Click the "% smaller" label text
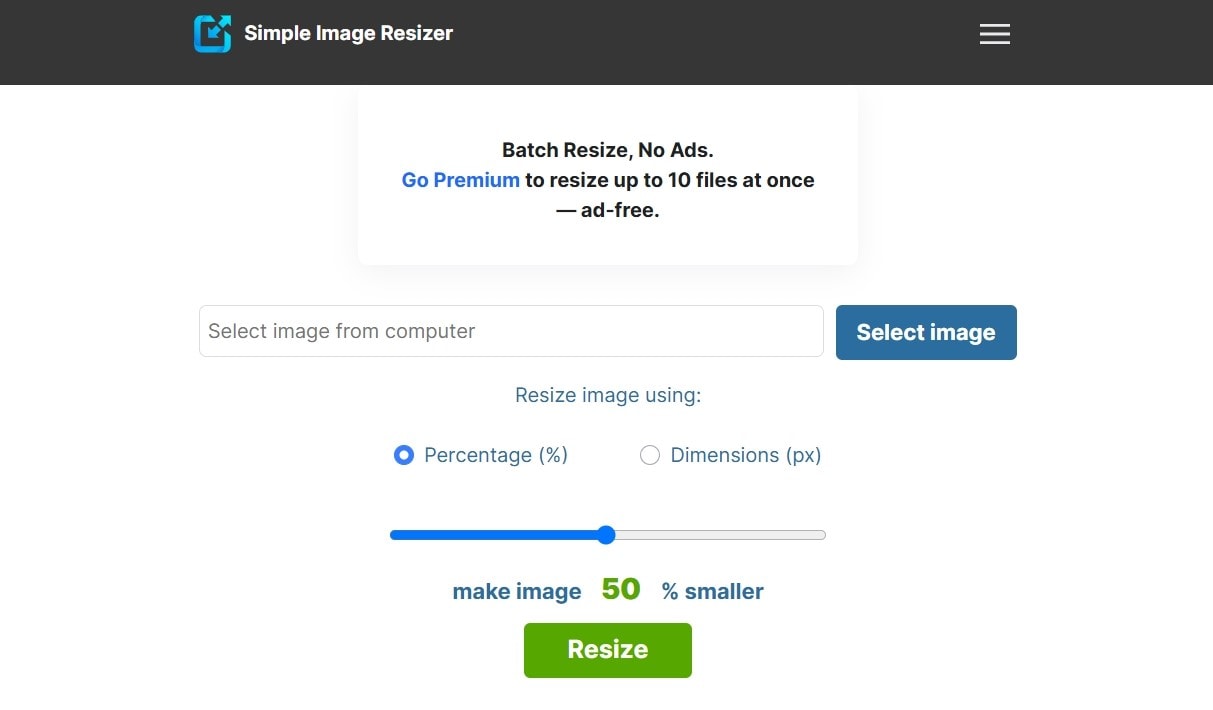 [x=712, y=591]
